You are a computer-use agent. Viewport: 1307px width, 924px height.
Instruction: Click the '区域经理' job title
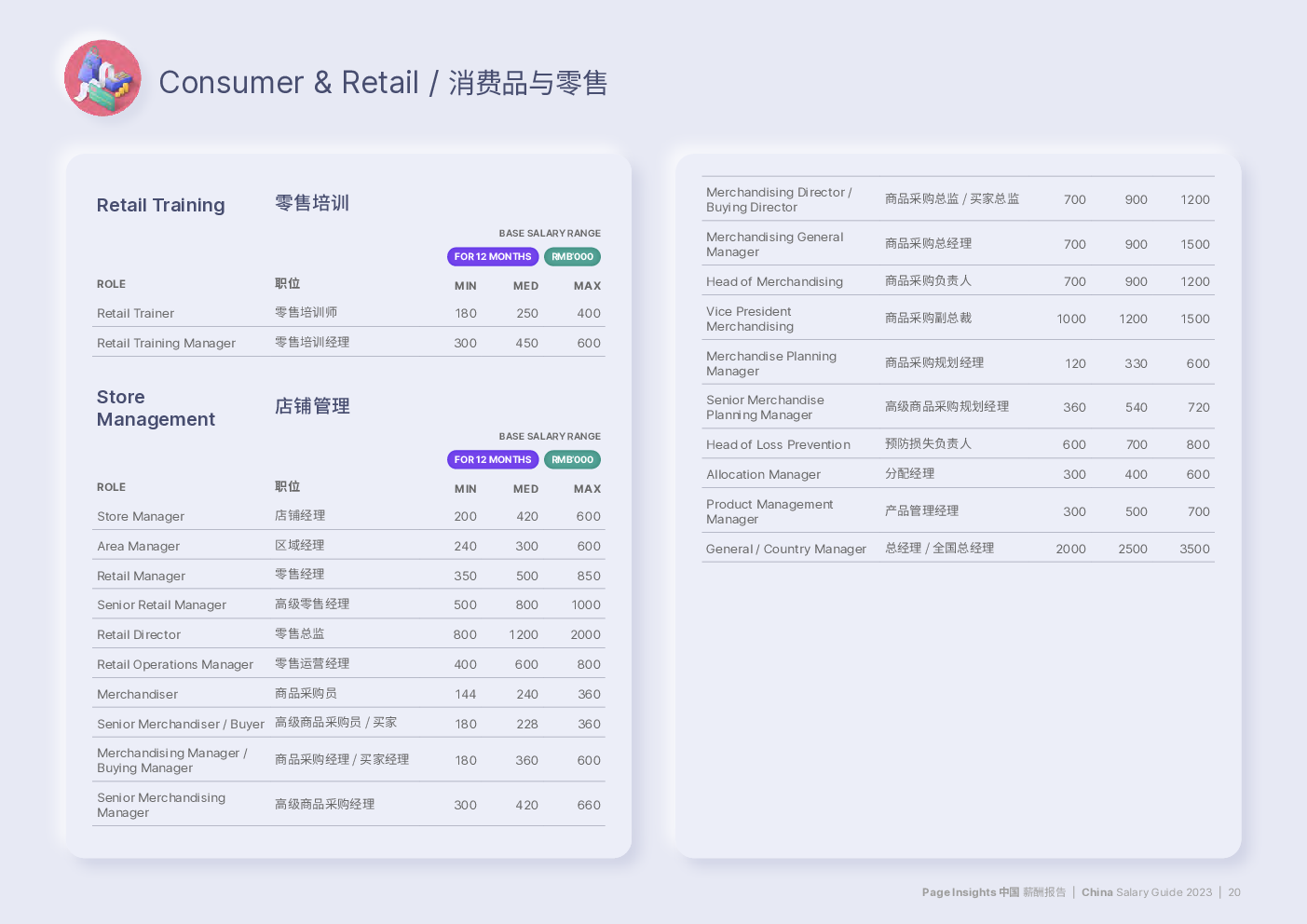click(x=300, y=546)
